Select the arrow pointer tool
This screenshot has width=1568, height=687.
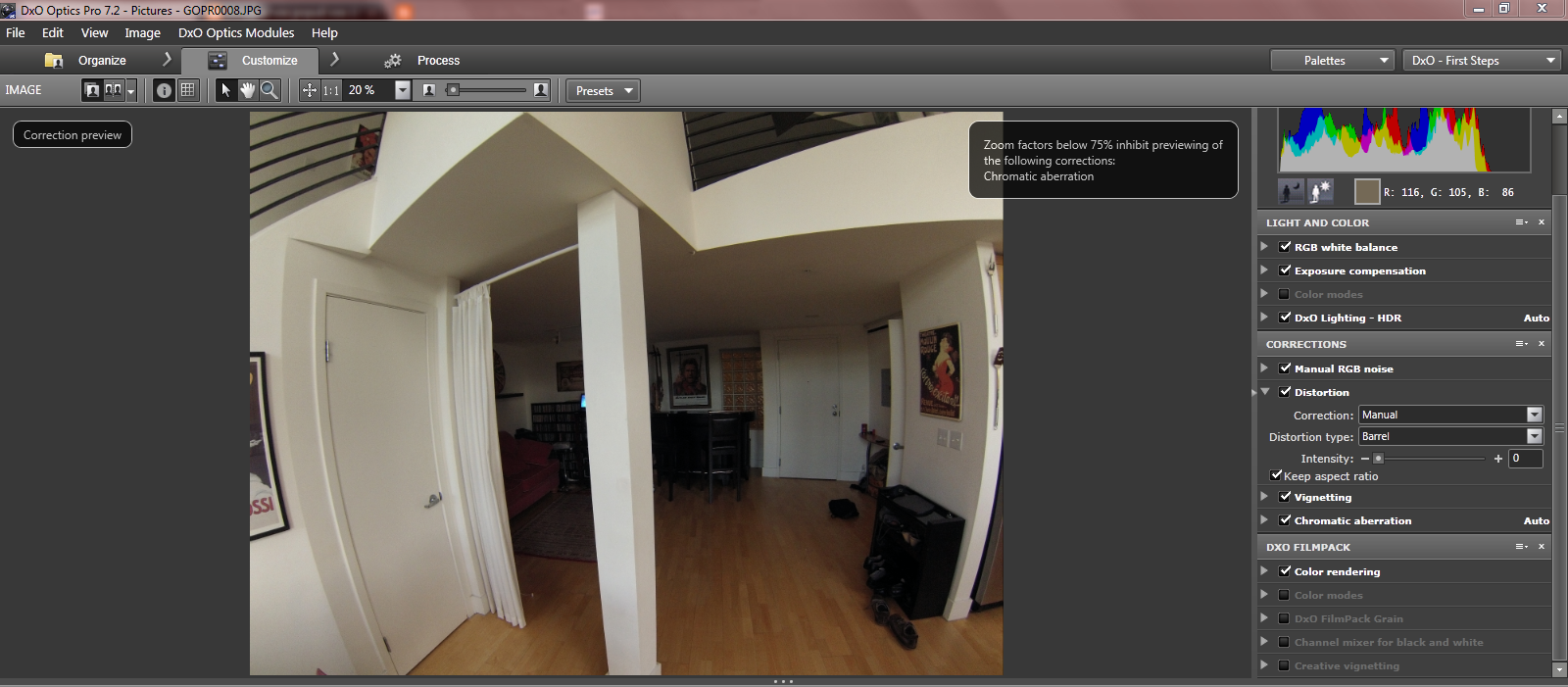pos(225,90)
